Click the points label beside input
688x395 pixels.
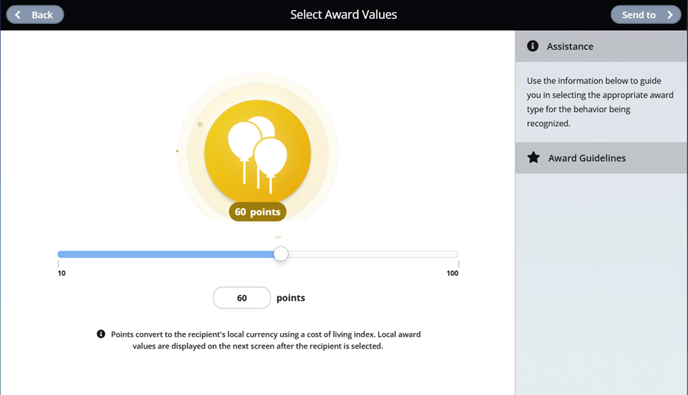point(290,298)
